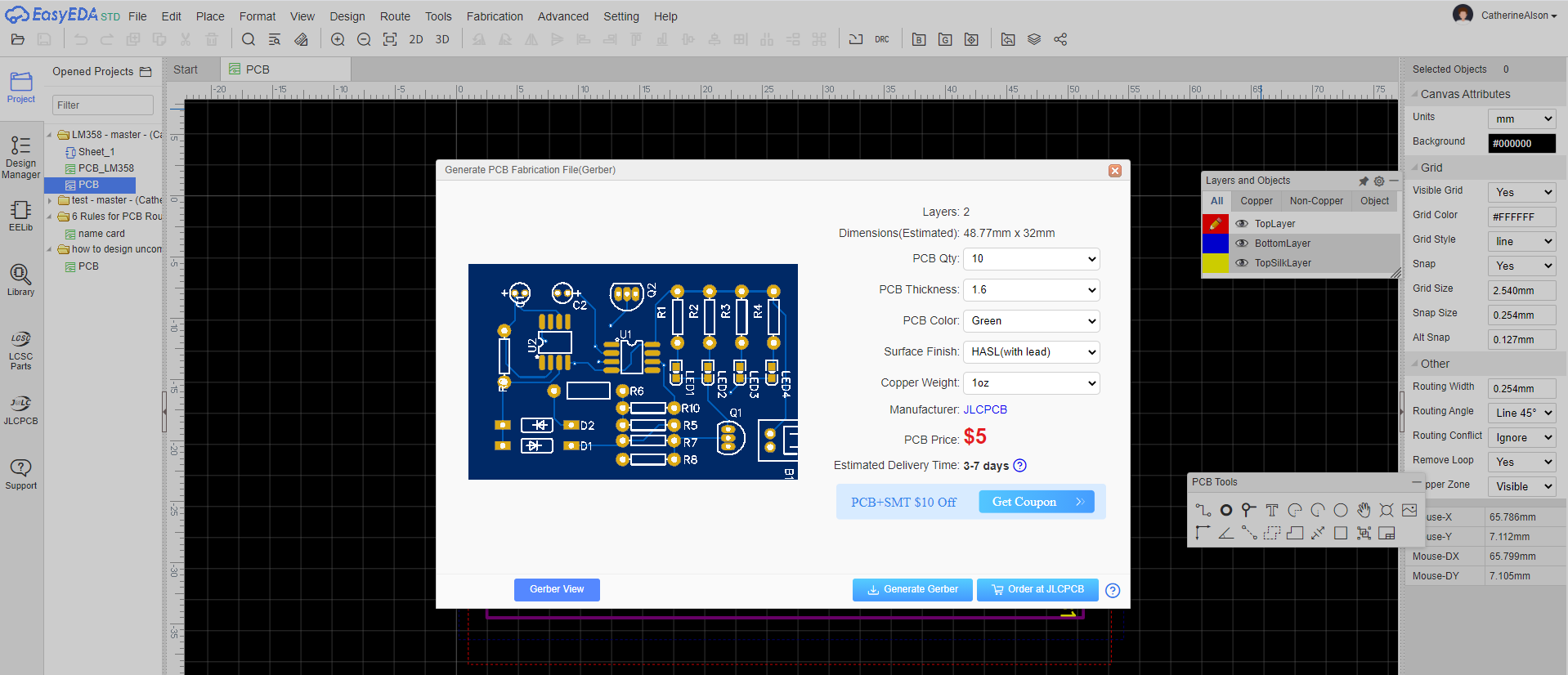Screen dimensions: 1568x675
Task: Click the Generate Gerber button
Action: click(x=912, y=589)
